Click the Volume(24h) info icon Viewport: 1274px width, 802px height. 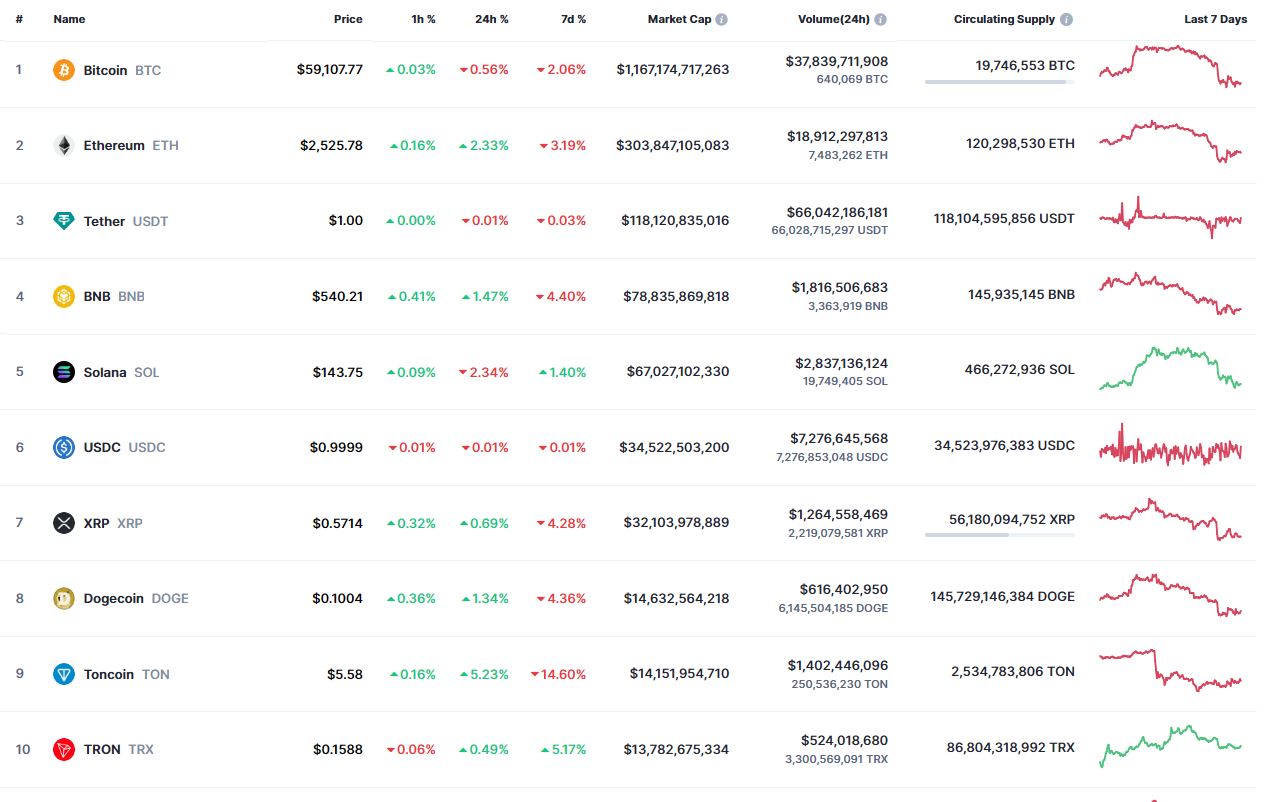click(880, 19)
